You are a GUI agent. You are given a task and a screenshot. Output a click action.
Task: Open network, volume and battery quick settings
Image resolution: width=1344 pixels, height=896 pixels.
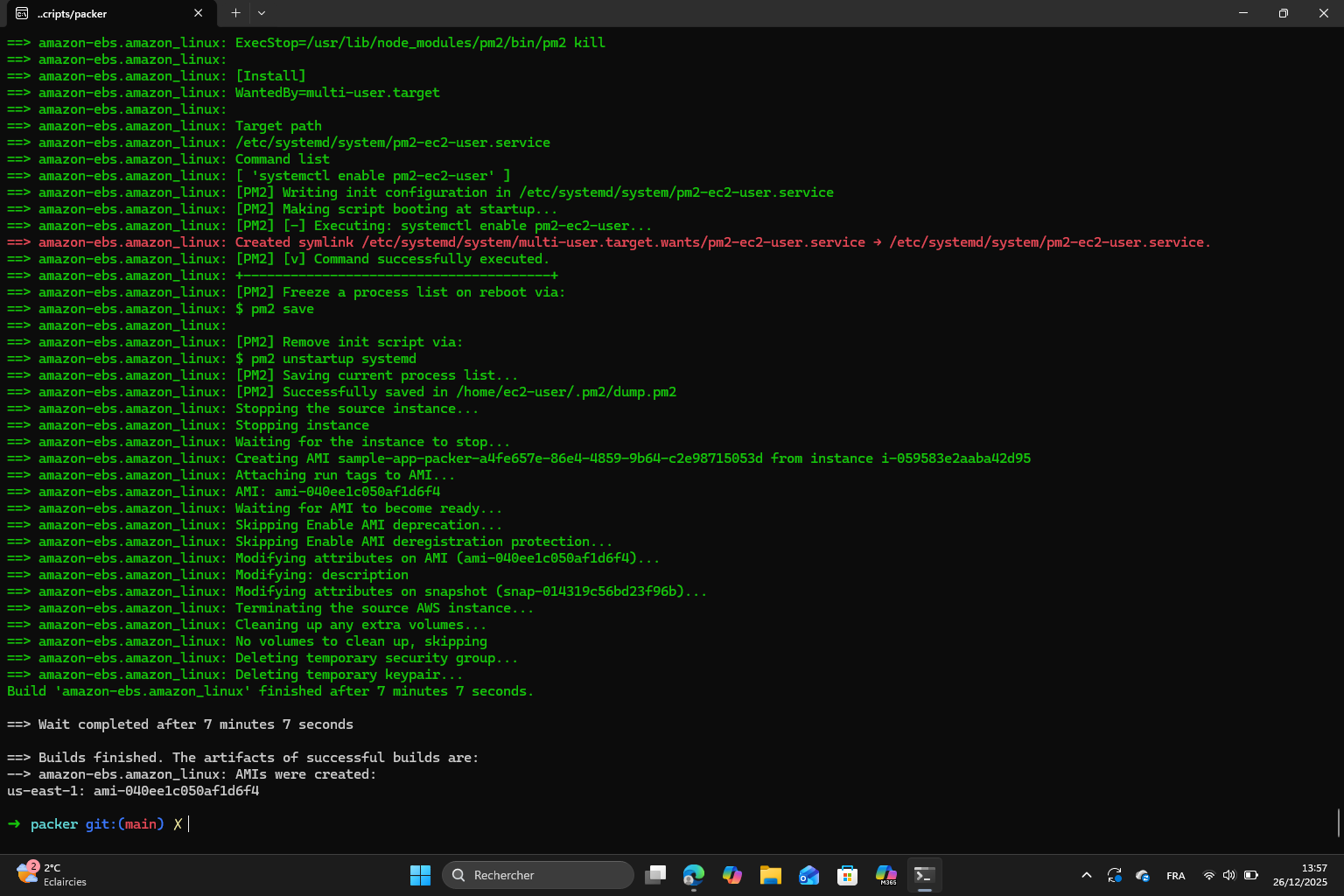coord(1229,875)
